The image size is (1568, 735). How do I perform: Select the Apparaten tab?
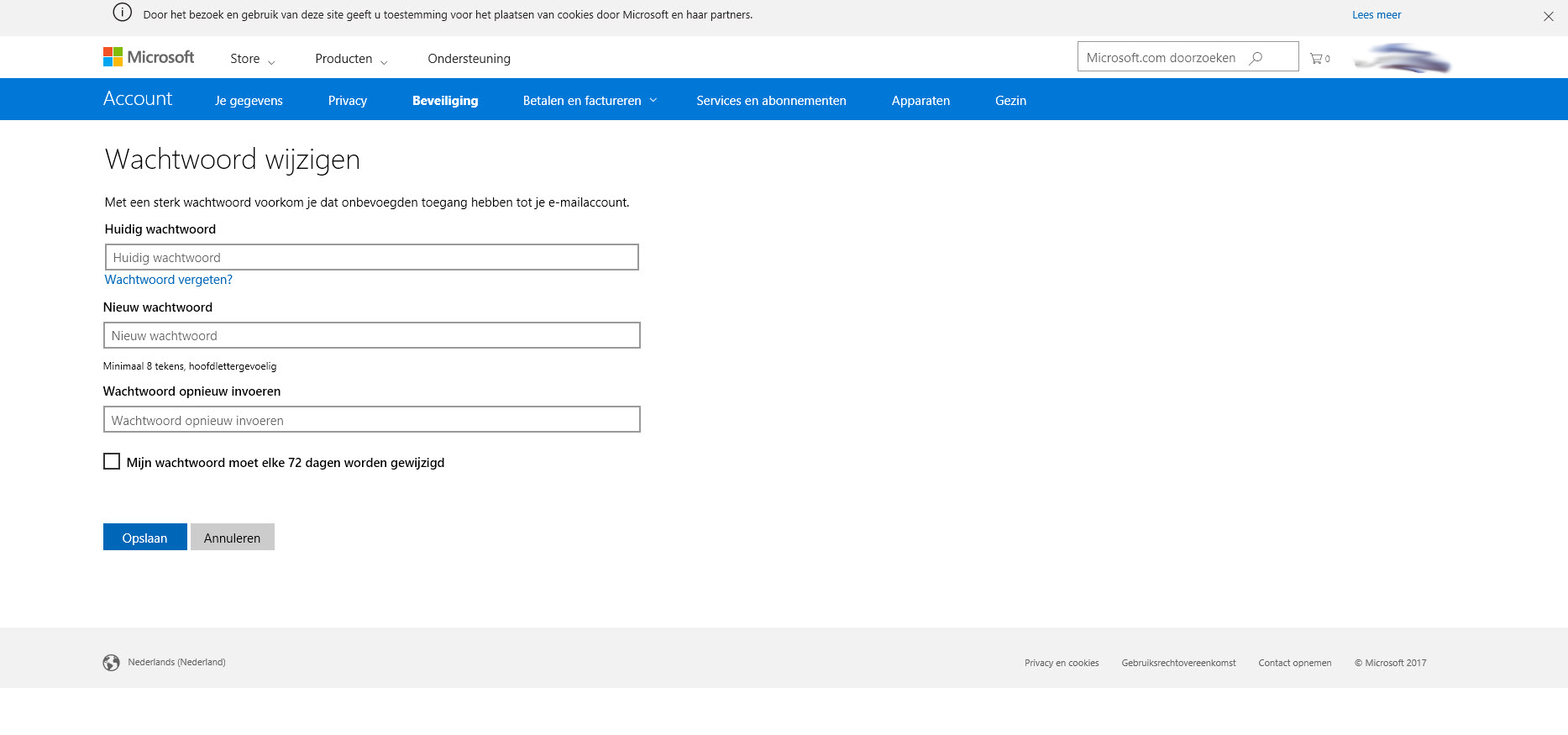[920, 101]
